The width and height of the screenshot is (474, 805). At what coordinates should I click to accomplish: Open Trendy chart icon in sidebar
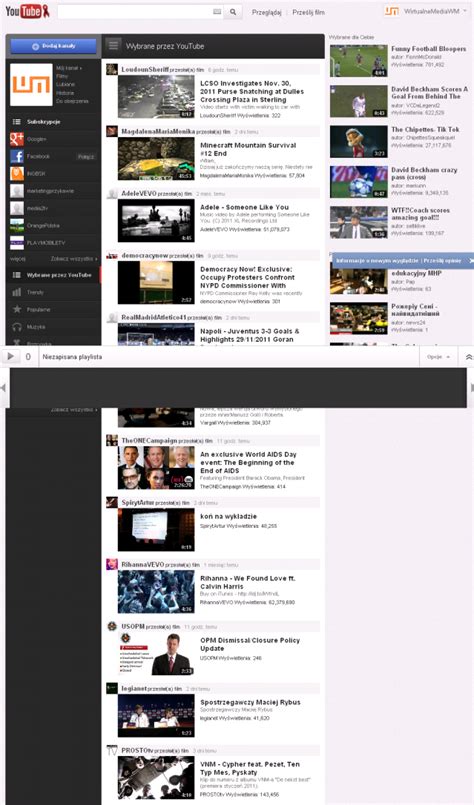[x=17, y=292]
